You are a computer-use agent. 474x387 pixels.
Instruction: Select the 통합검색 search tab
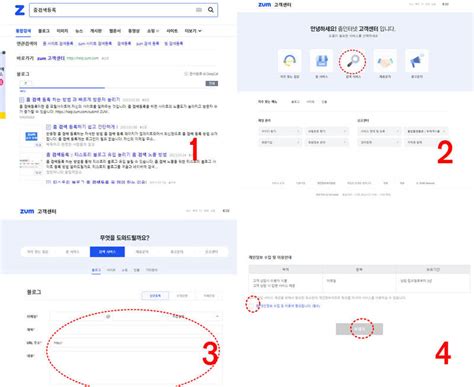tap(23, 31)
